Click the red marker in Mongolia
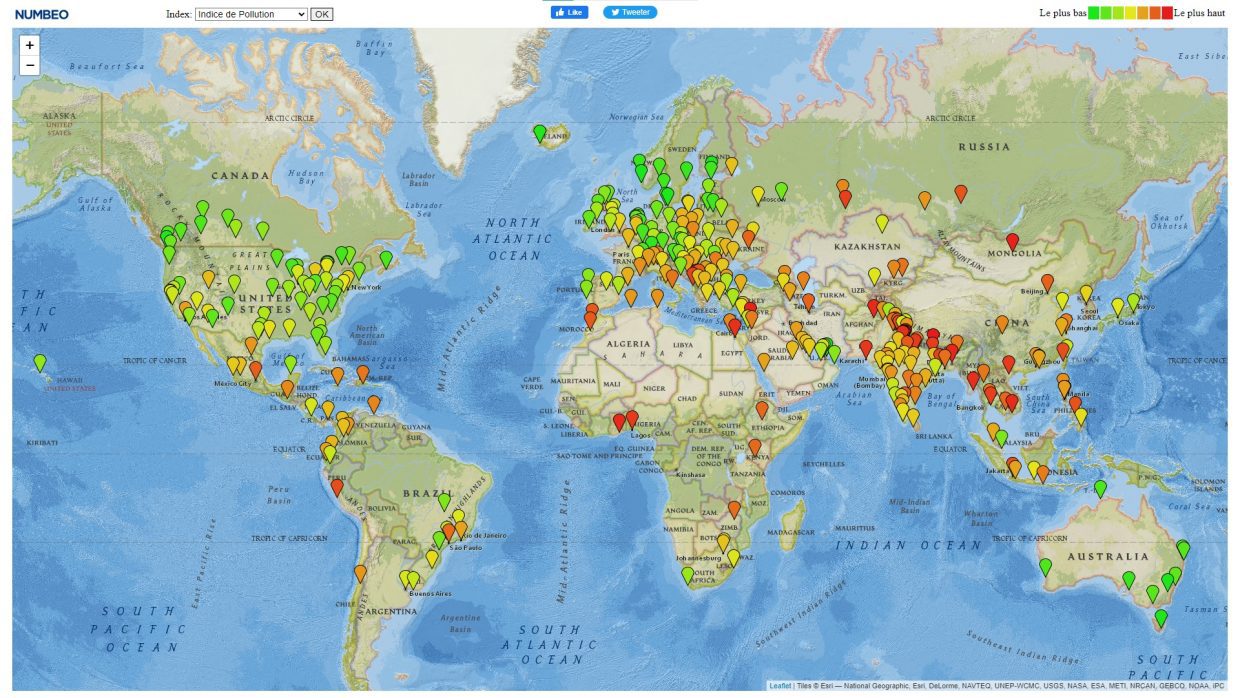The width and height of the screenshot is (1240, 698). pyautogui.click(x=1012, y=241)
